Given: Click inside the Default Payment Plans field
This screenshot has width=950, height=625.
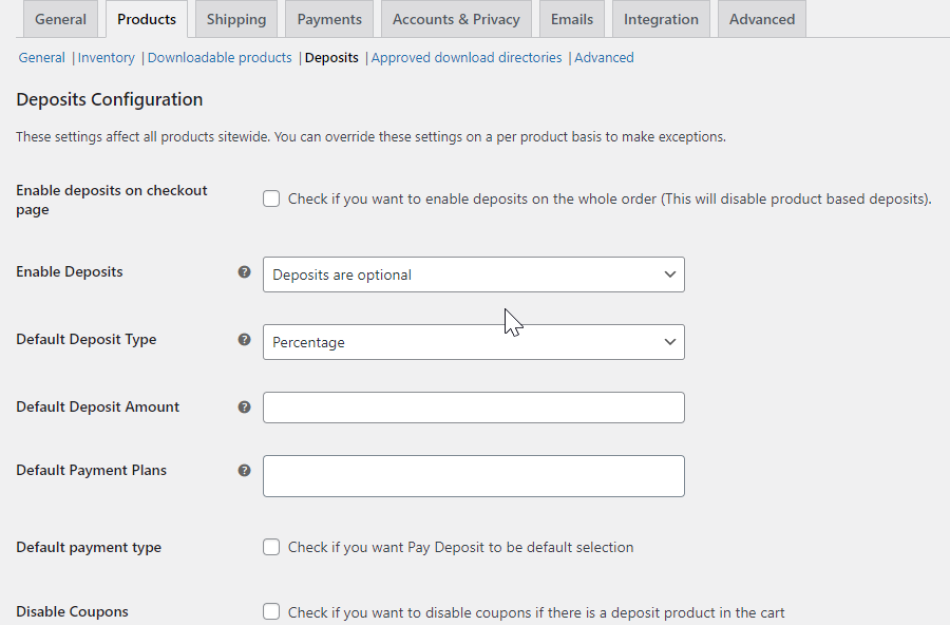Looking at the screenshot, I should [x=473, y=475].
